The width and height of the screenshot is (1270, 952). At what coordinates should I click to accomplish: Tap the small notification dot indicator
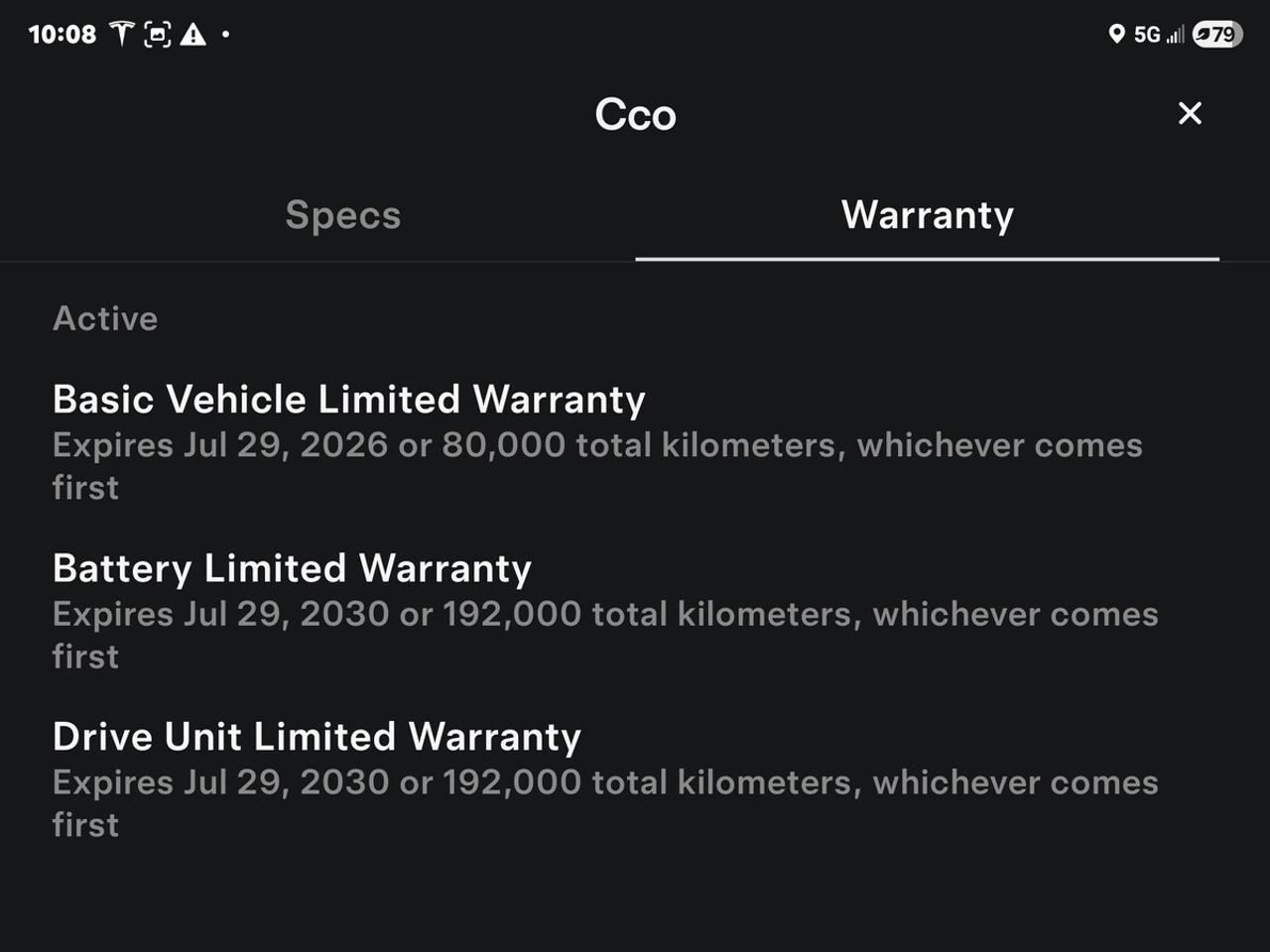coord(226,35)
